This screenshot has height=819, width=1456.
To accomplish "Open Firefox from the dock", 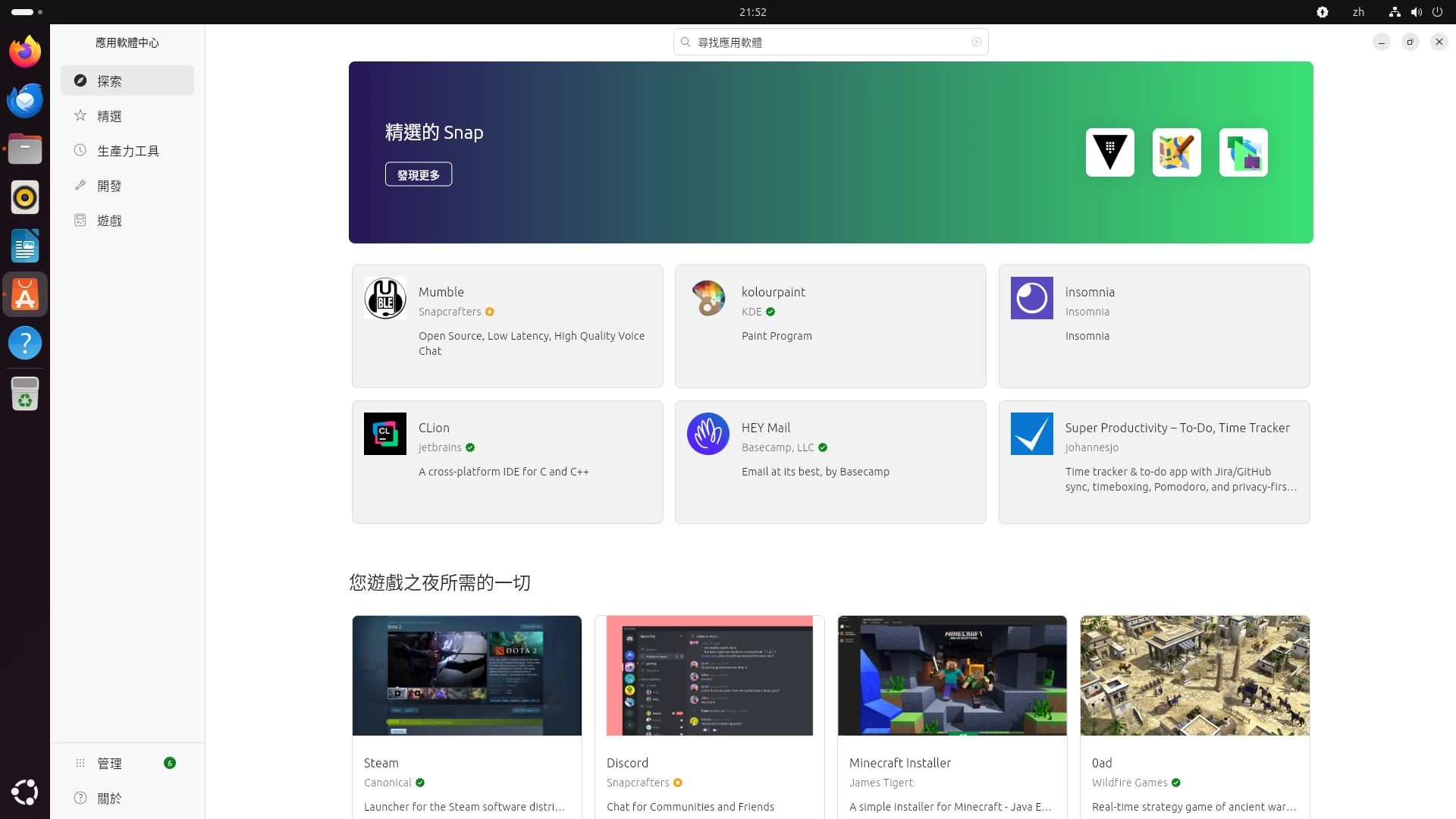I will click(x=25, y=52).
